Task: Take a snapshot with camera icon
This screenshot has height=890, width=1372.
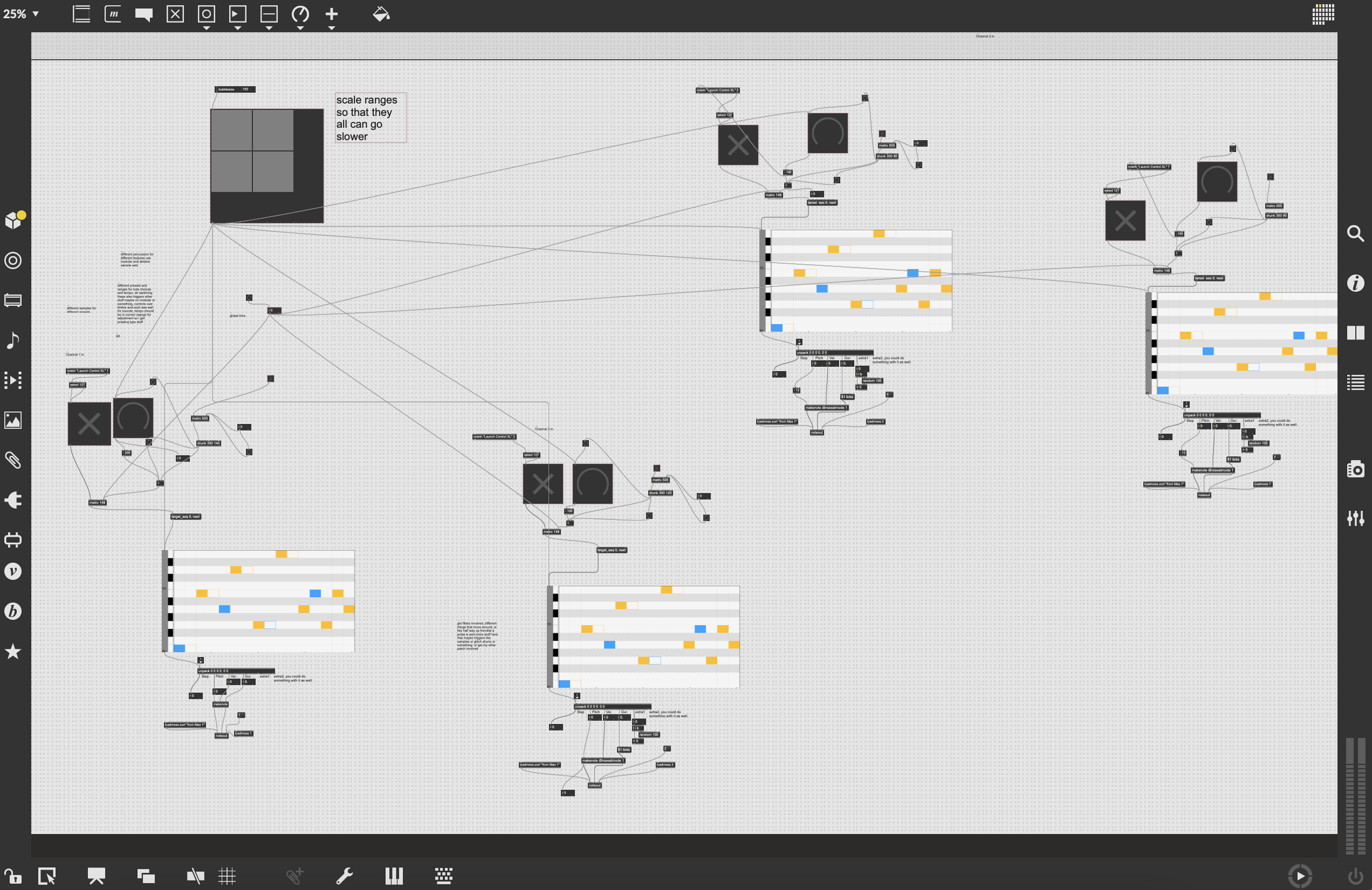Action: pyautogui.click(x=1356, y=469)
